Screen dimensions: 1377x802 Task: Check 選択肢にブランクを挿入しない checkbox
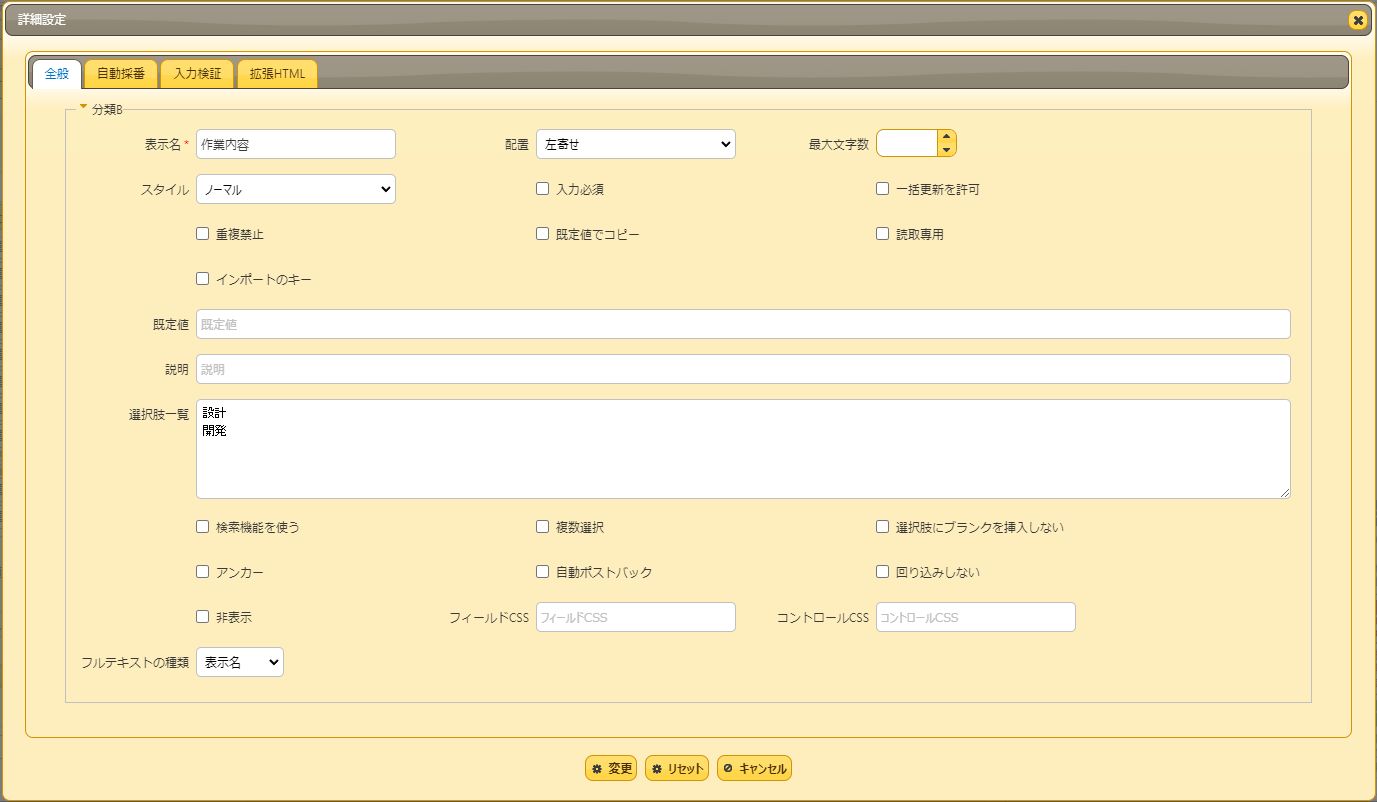(x=883, y=526)
